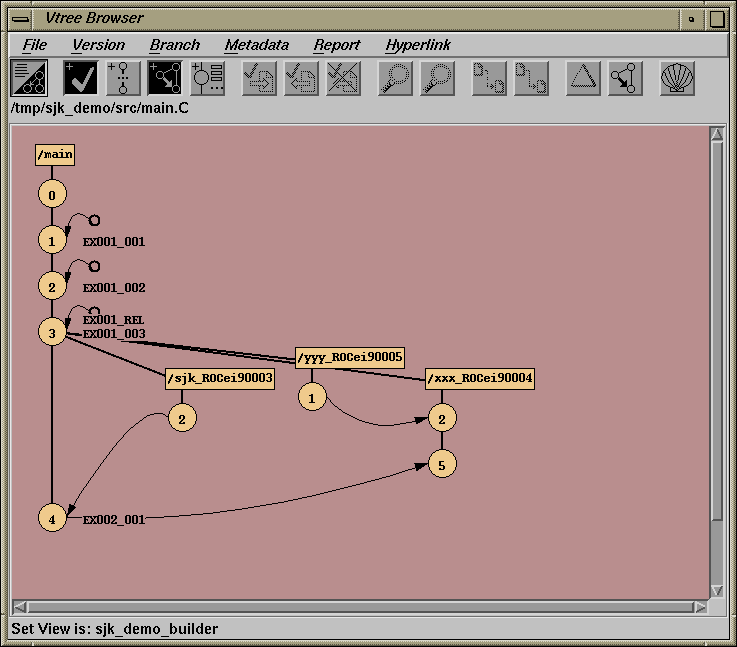Screen dimensions: 737x647
Task: Toggle the merge arrows display toolbar button
Action: [x=165, y=78]
